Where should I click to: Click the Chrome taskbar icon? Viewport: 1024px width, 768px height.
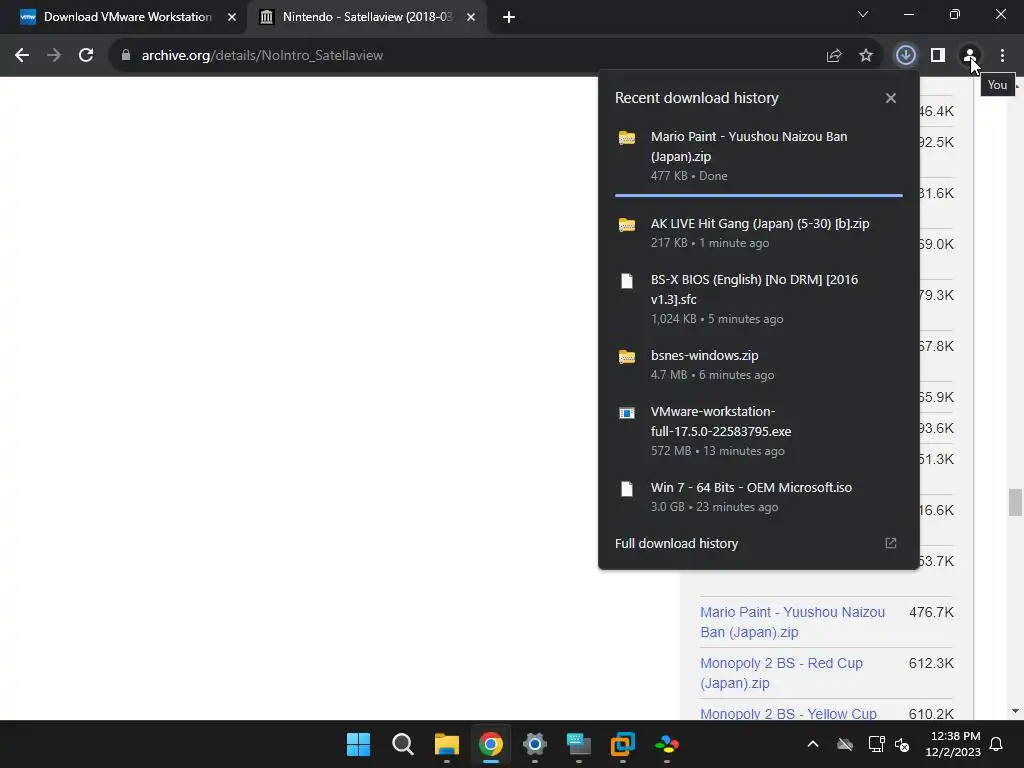coord(490,744)
